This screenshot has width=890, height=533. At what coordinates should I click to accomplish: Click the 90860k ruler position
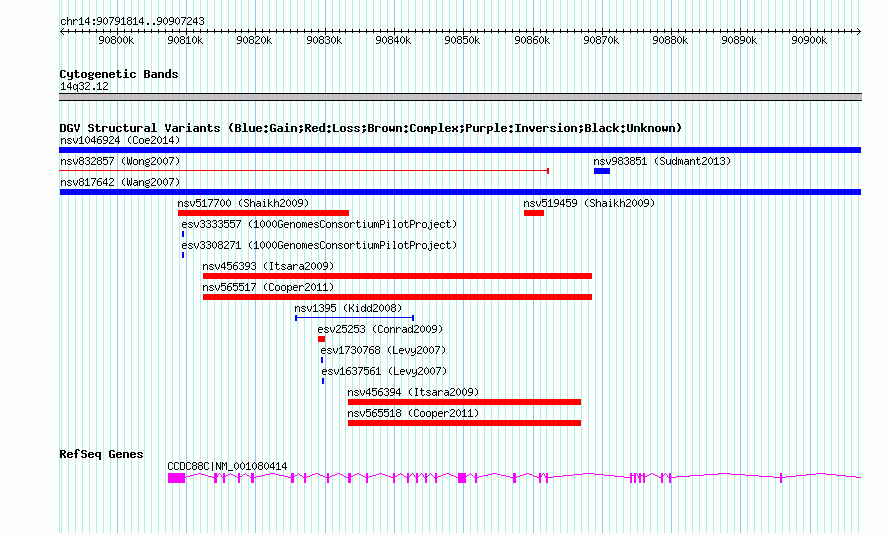(532, 40)
